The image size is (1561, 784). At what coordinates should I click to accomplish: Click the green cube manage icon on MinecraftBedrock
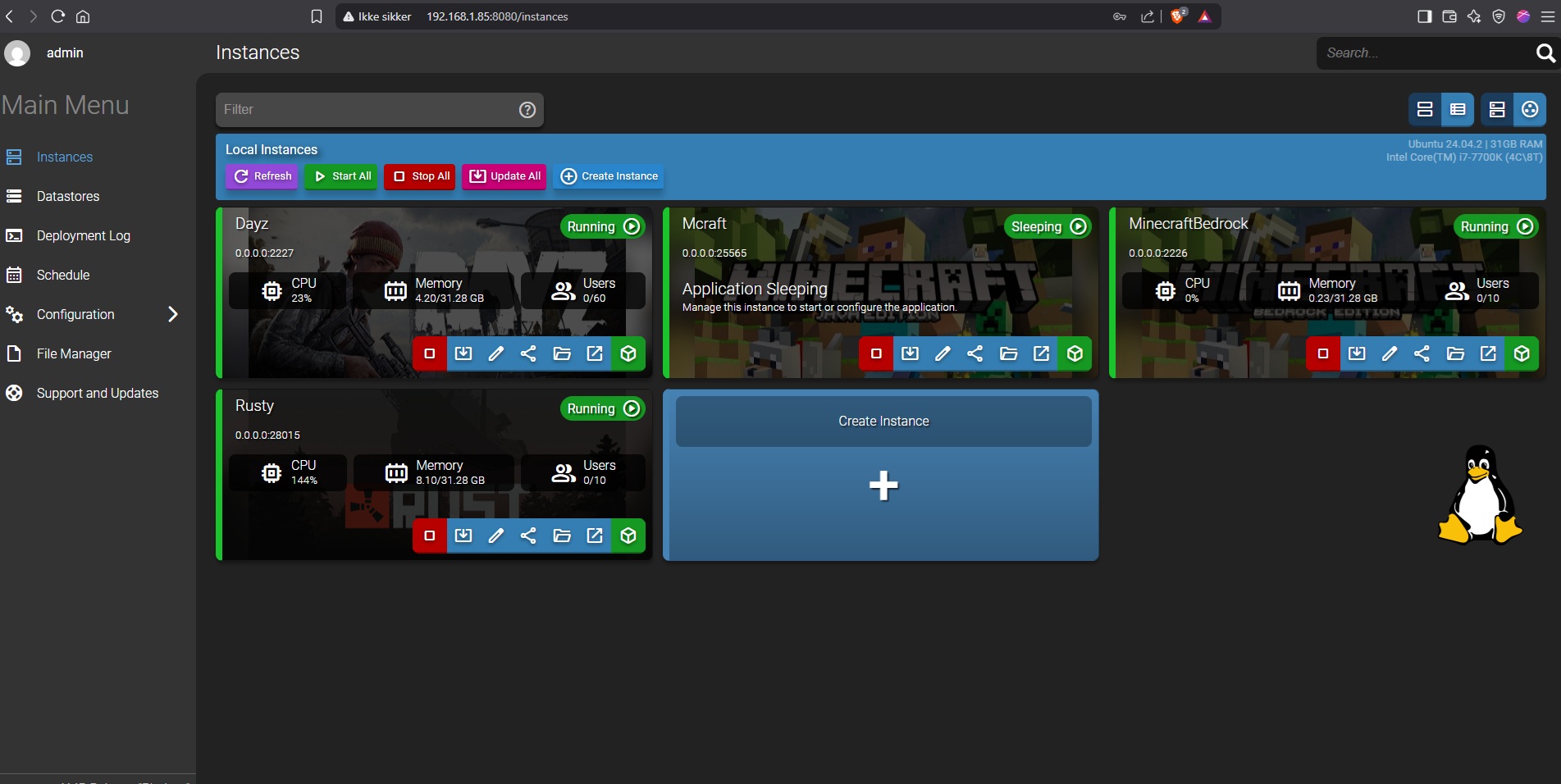click(x=1522, y=353)
